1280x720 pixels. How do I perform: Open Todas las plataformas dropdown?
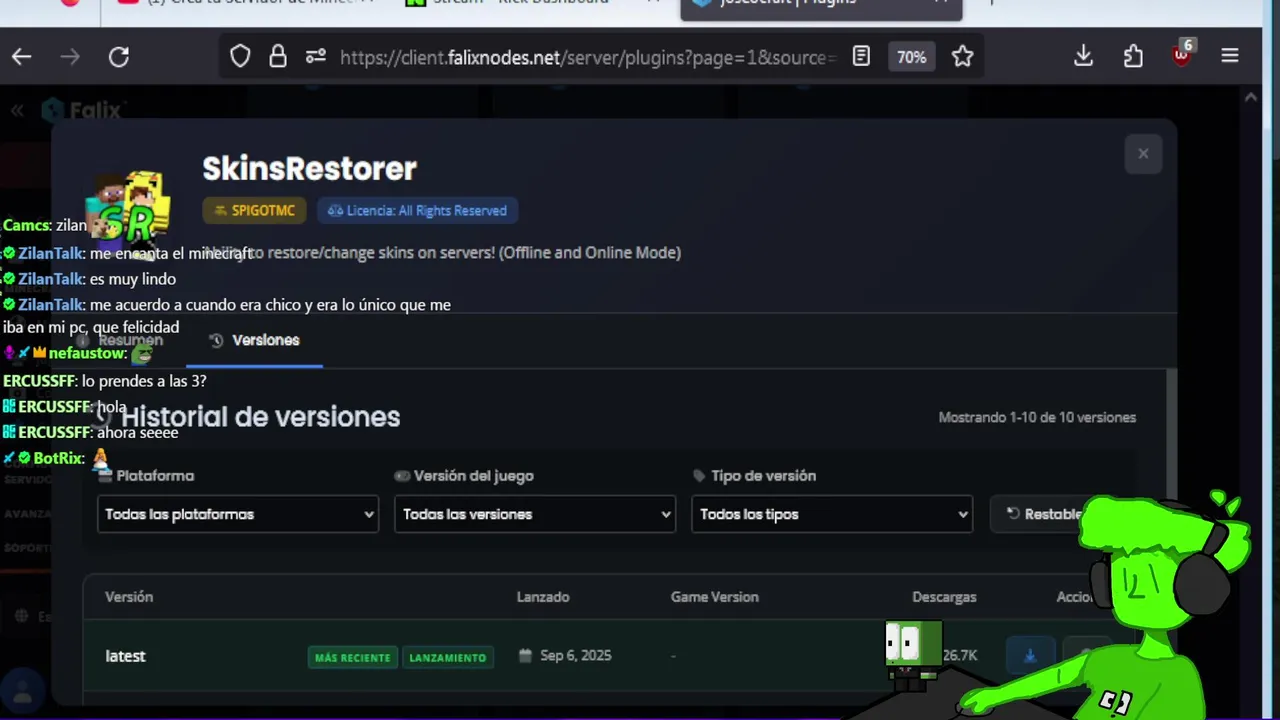point(238,514)
